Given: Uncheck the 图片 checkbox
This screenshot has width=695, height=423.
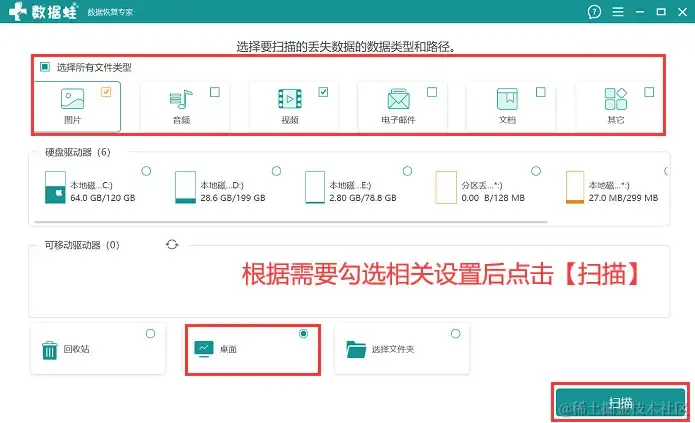Looking at the screenshot, I should click(106, 92).
